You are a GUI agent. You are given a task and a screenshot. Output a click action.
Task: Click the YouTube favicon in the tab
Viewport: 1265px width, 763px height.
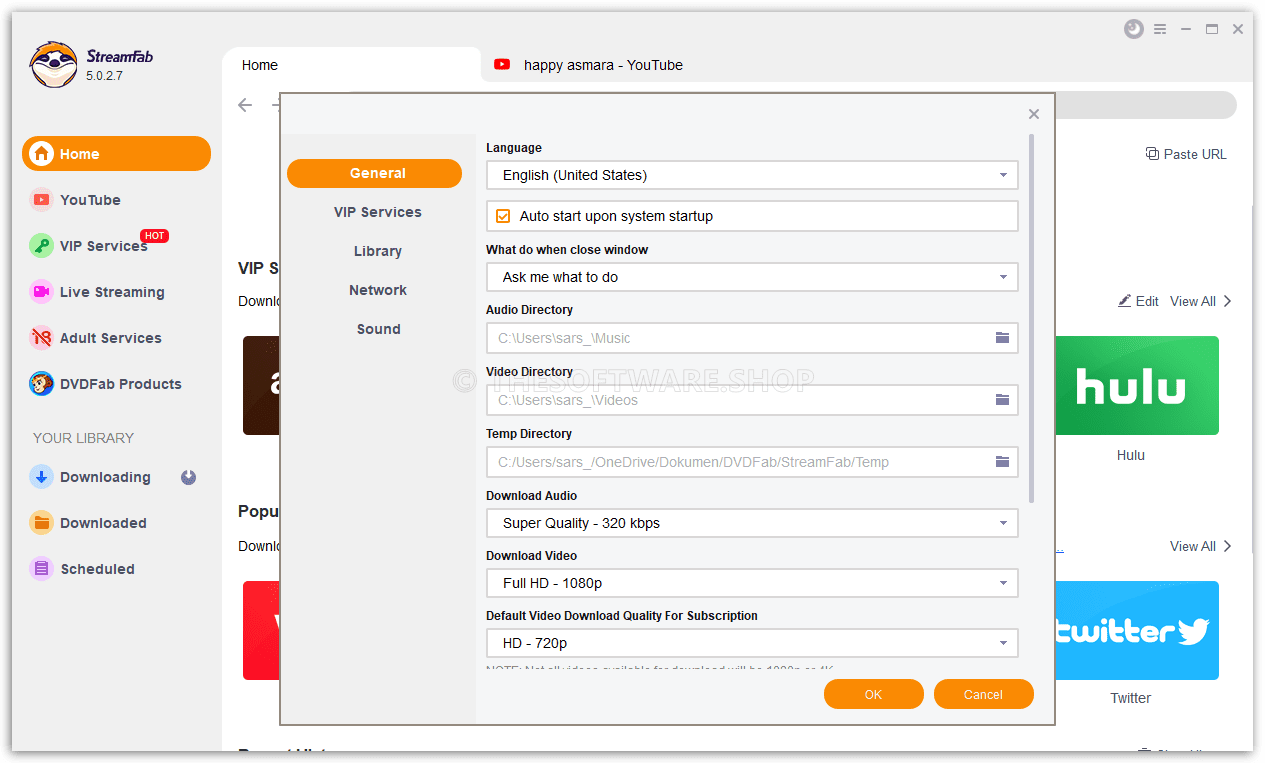tap(502, 65)
